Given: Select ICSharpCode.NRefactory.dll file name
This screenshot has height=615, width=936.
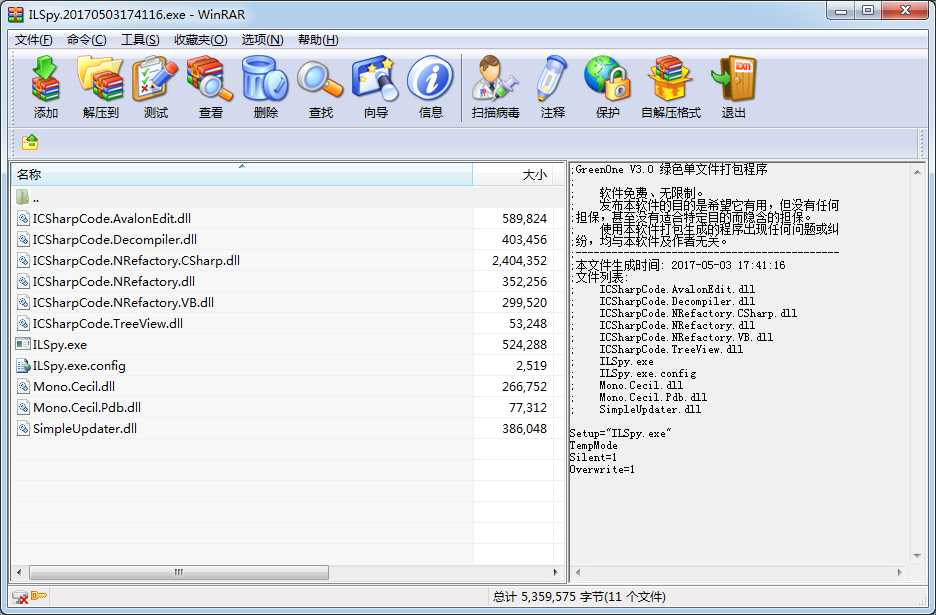Looking at the screenshot, I should click(x=113, y=281).
